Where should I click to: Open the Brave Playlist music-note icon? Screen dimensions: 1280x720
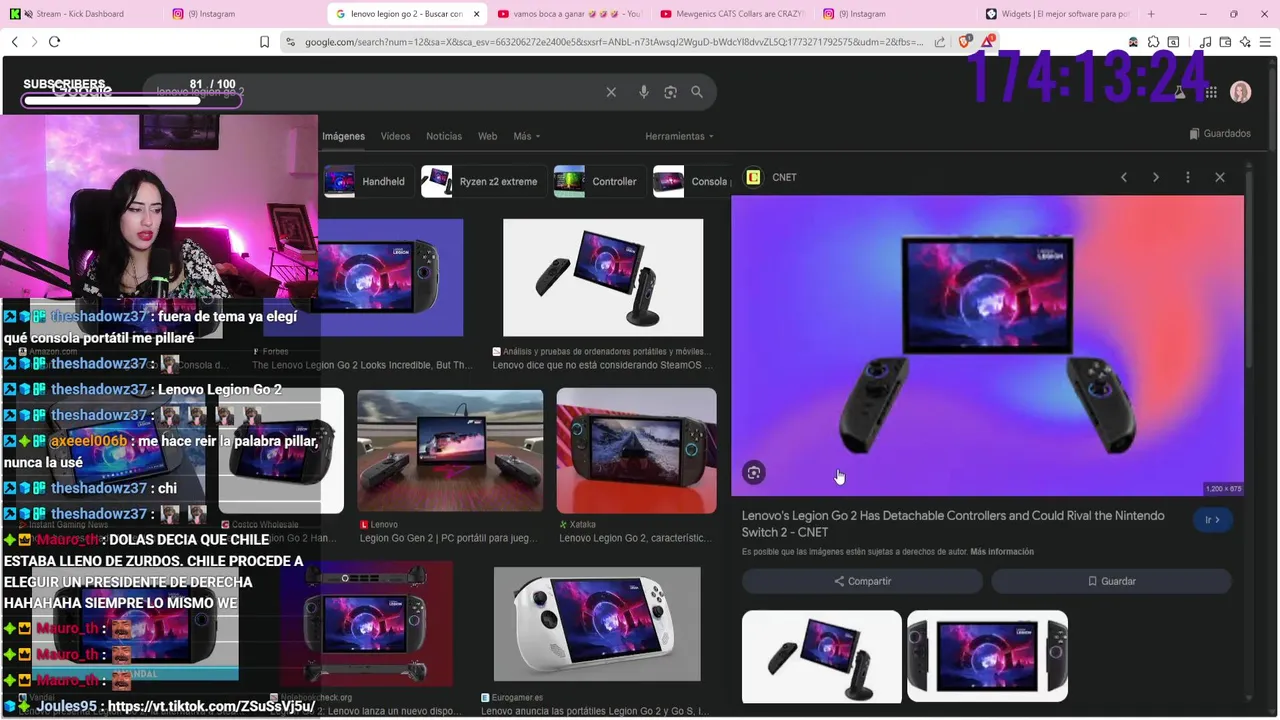(1205, 42)
